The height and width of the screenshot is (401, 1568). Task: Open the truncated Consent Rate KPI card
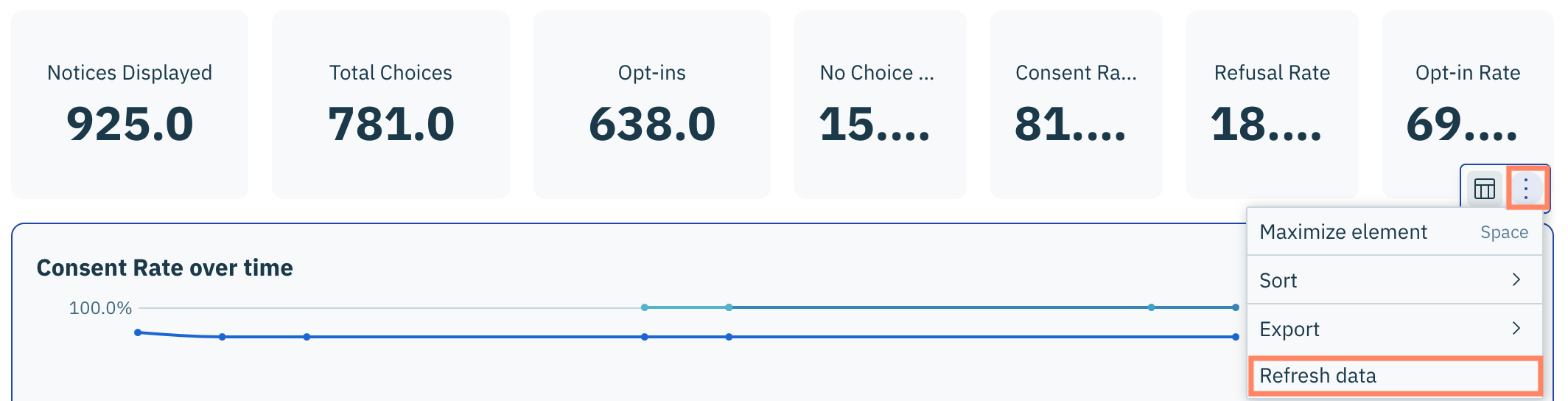1076,105
